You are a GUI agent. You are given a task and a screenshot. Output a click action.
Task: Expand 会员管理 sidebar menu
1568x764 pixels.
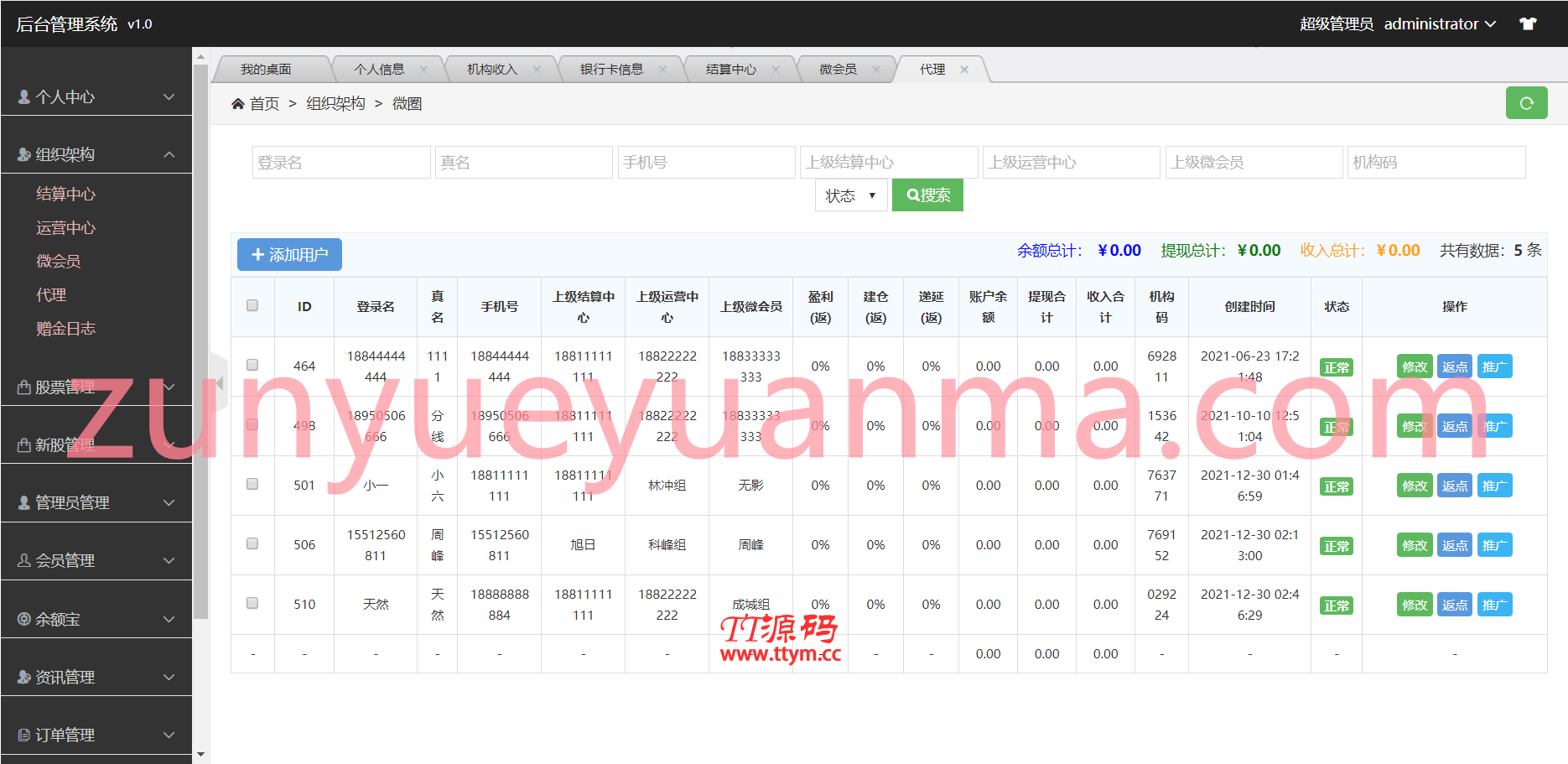96,560
